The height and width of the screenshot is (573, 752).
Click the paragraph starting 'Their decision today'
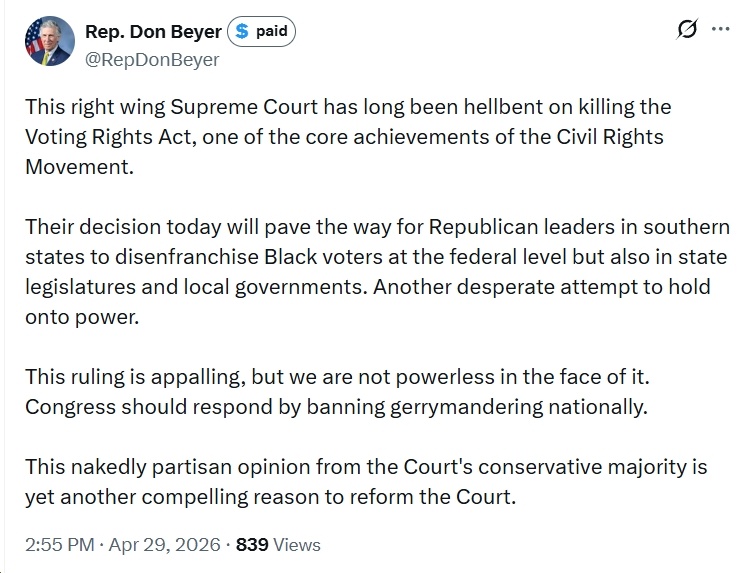click(x=376, y=255)
